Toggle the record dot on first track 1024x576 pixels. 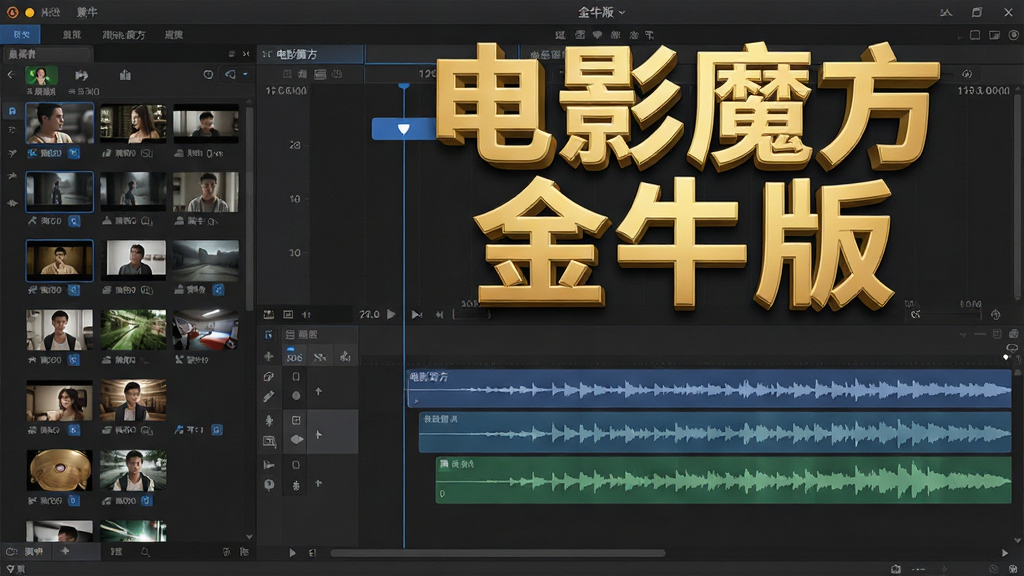(x=296, y=396)
